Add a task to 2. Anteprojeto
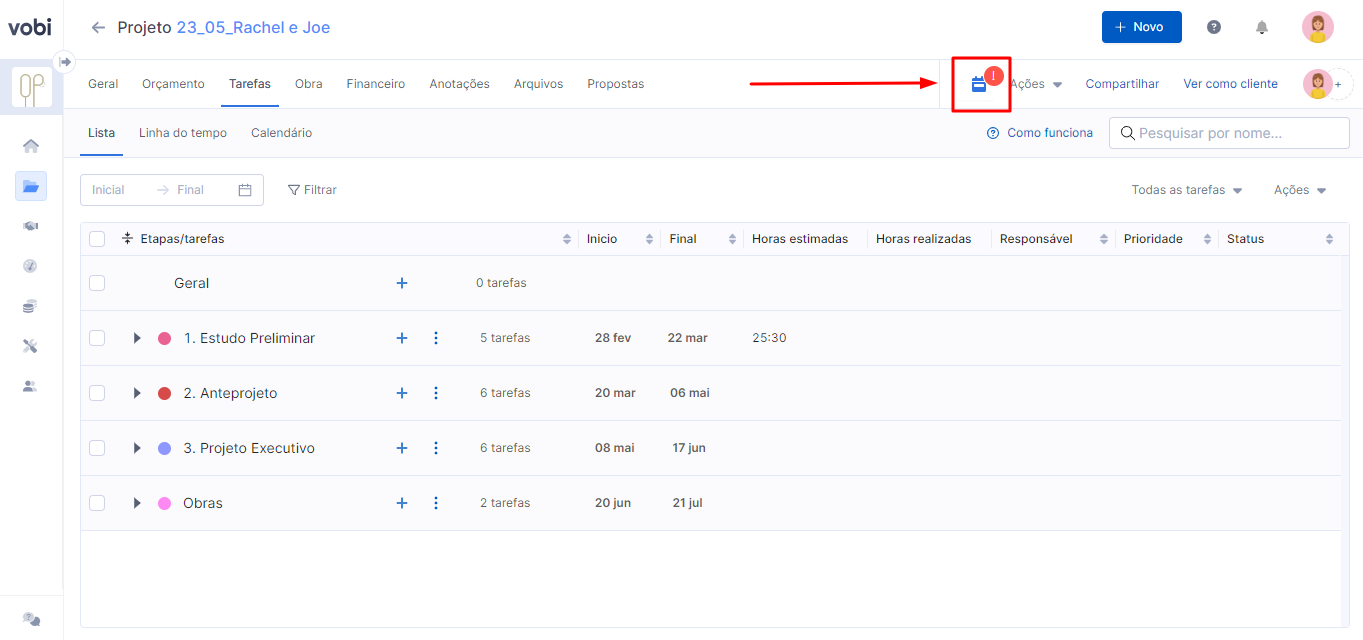The height and width of the screenshot is (640, 1363). coord(402,393)
